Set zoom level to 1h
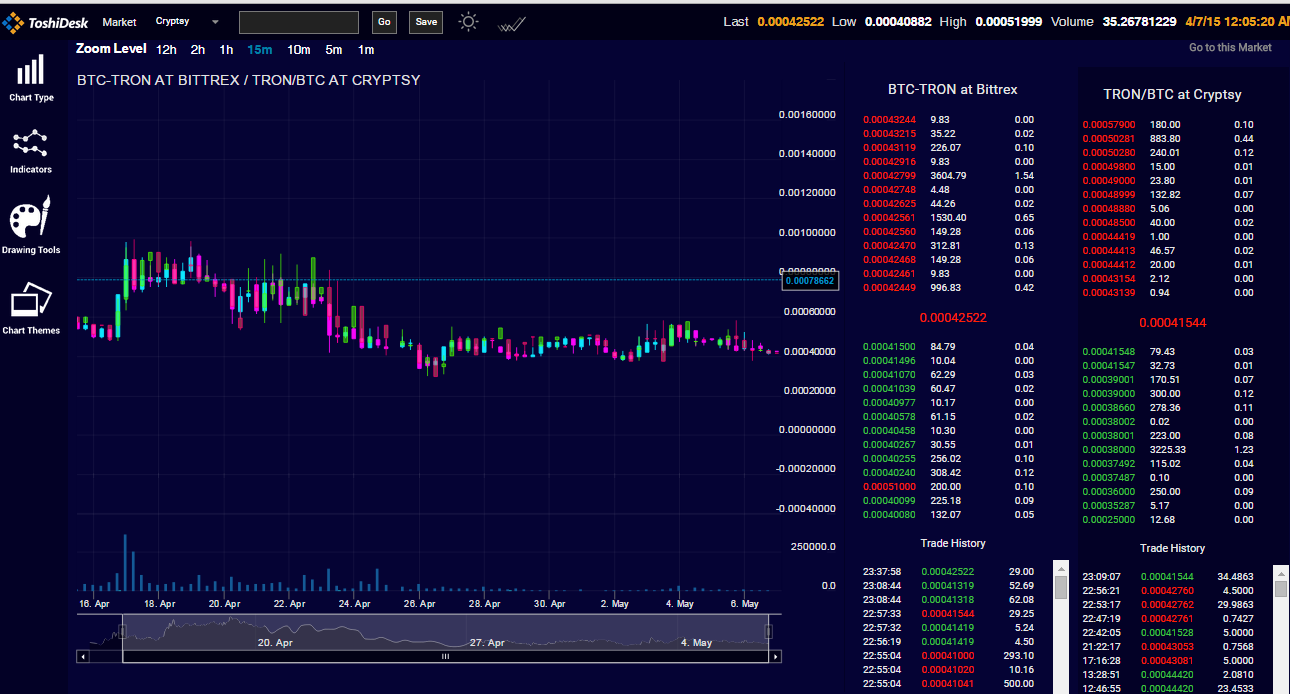 coord(227,50)
